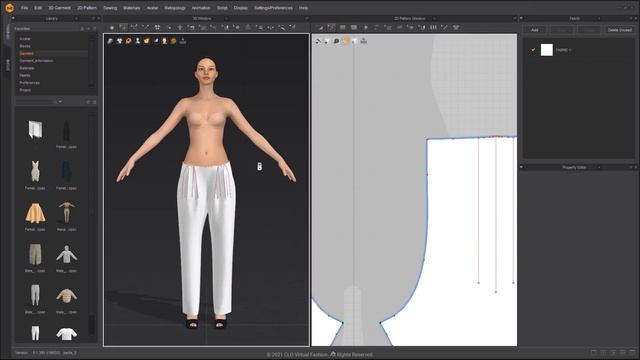This screenshot has width=640, height=360.
Task: Open the Avatar menu
Action: 152,8
